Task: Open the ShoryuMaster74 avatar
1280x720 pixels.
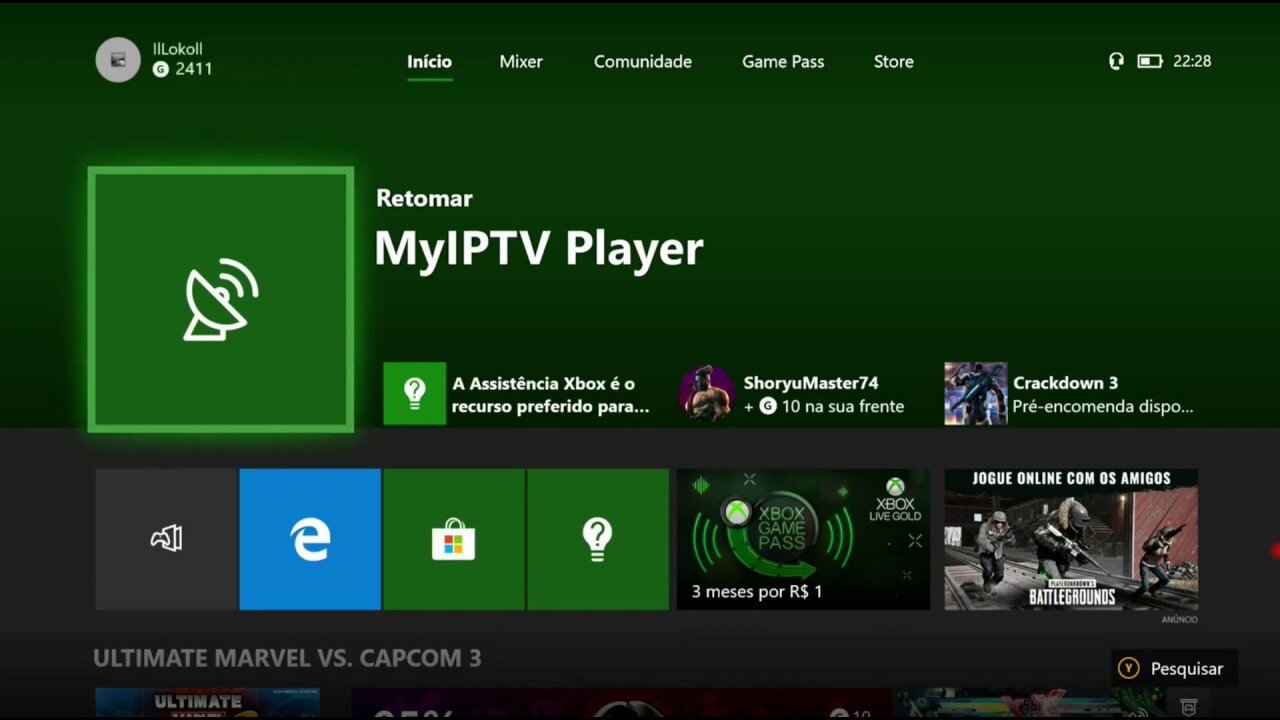Action: click(707, 394)
